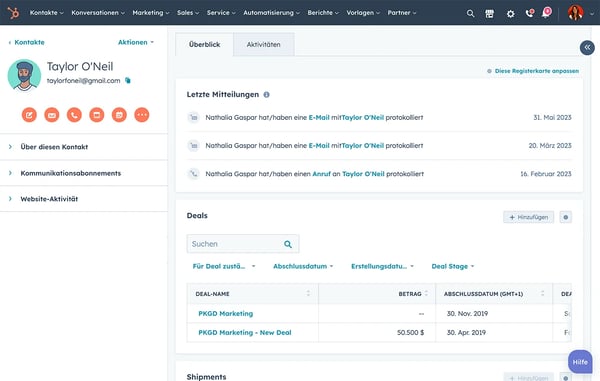Click info icon beside Letzte Mitteilungen
Viewport: 600px width, 381px height.
click(266, 94)
